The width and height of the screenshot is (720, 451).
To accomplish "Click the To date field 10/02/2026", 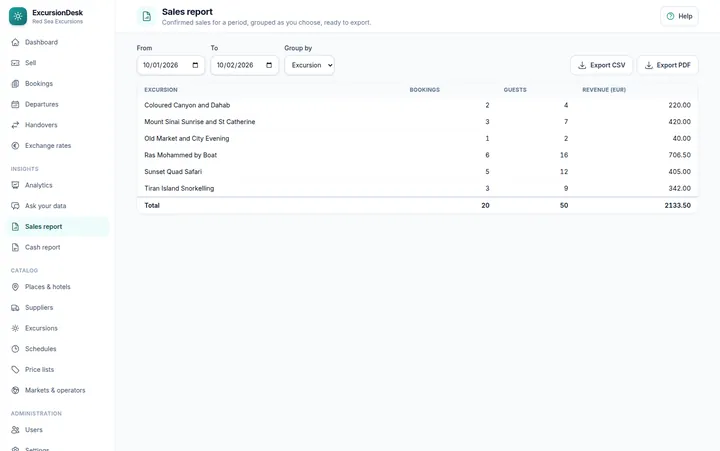I will tap(244, 65).
